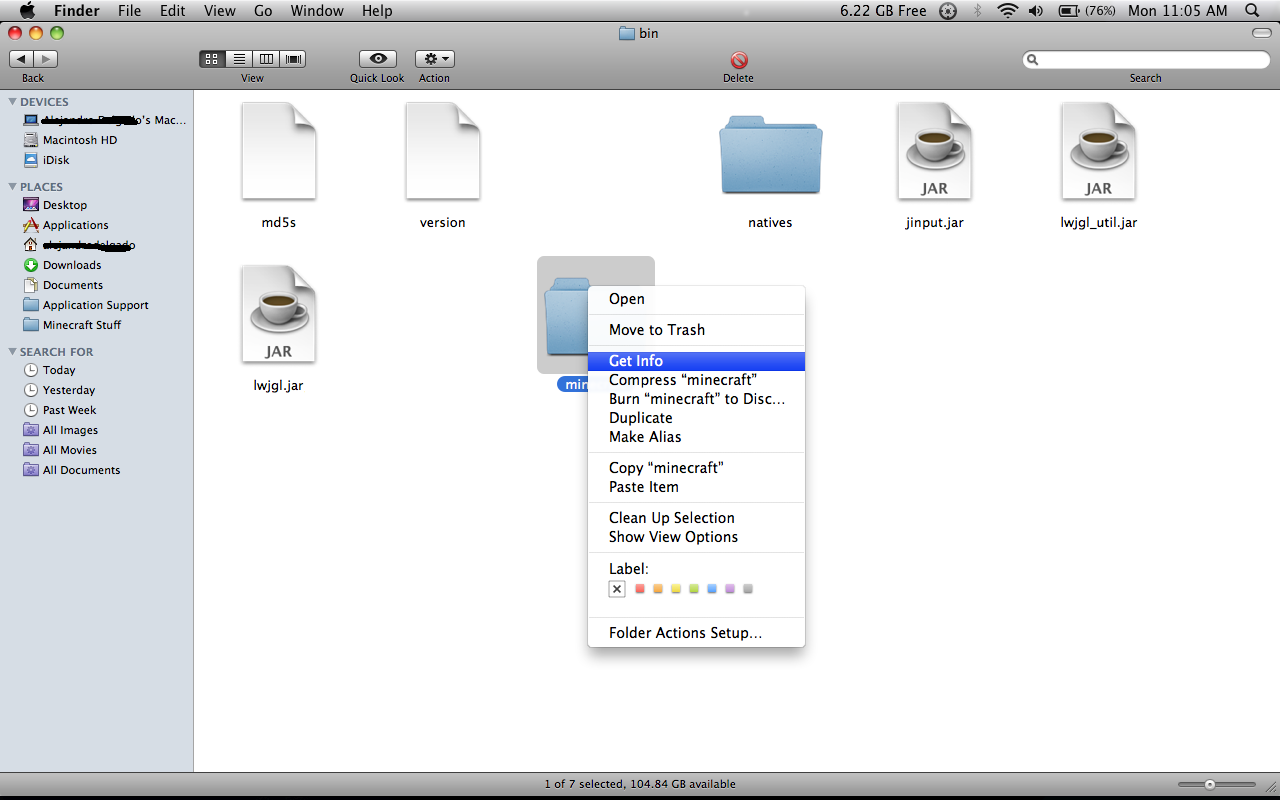Choose Clean Up Selection entry
This screenshot has width=1280, height=800.
pos(696,518)
